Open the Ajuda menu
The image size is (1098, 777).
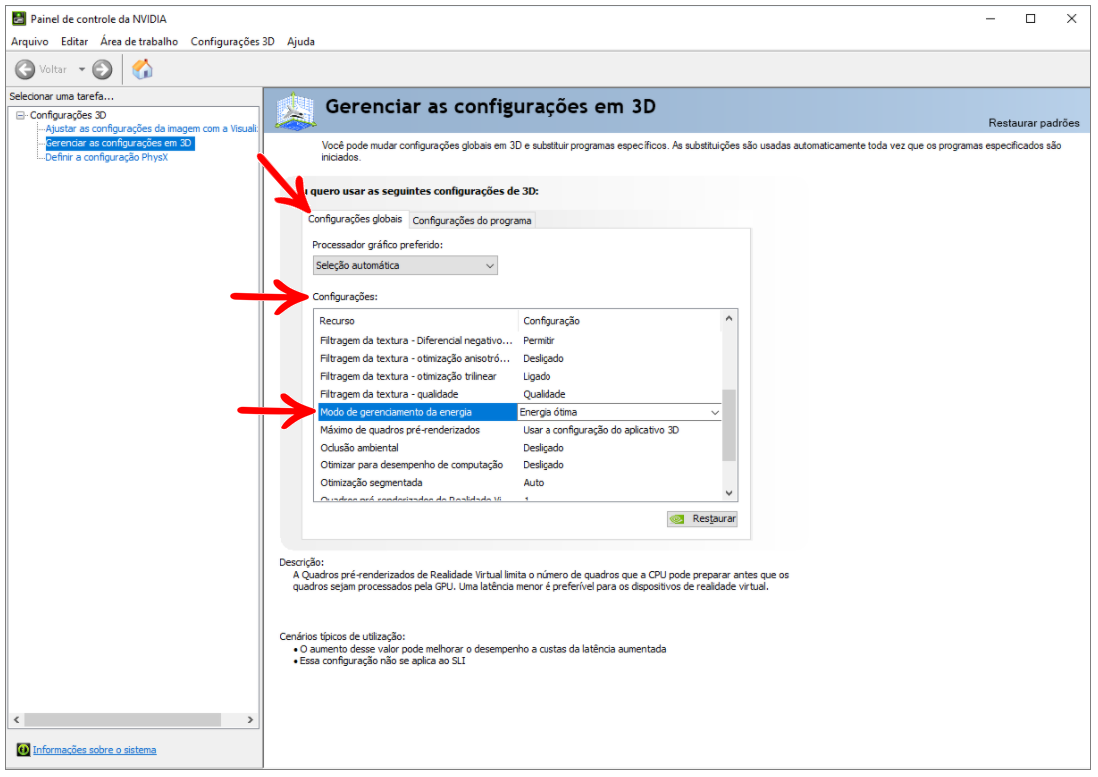pos(300,41)
